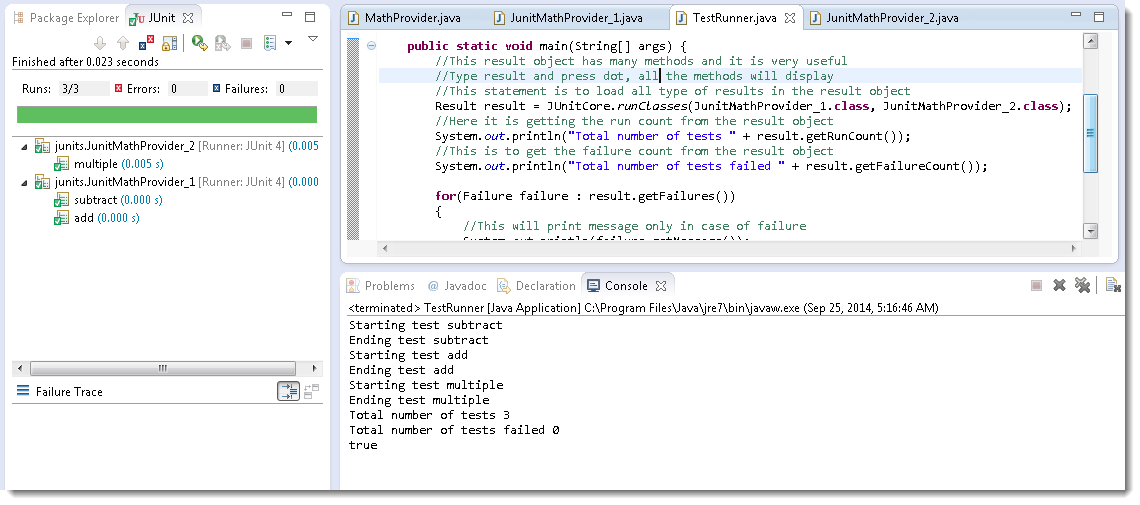Click the multiple test pass icon
This screenshot has height=505, width=1140.
(62, 164)
